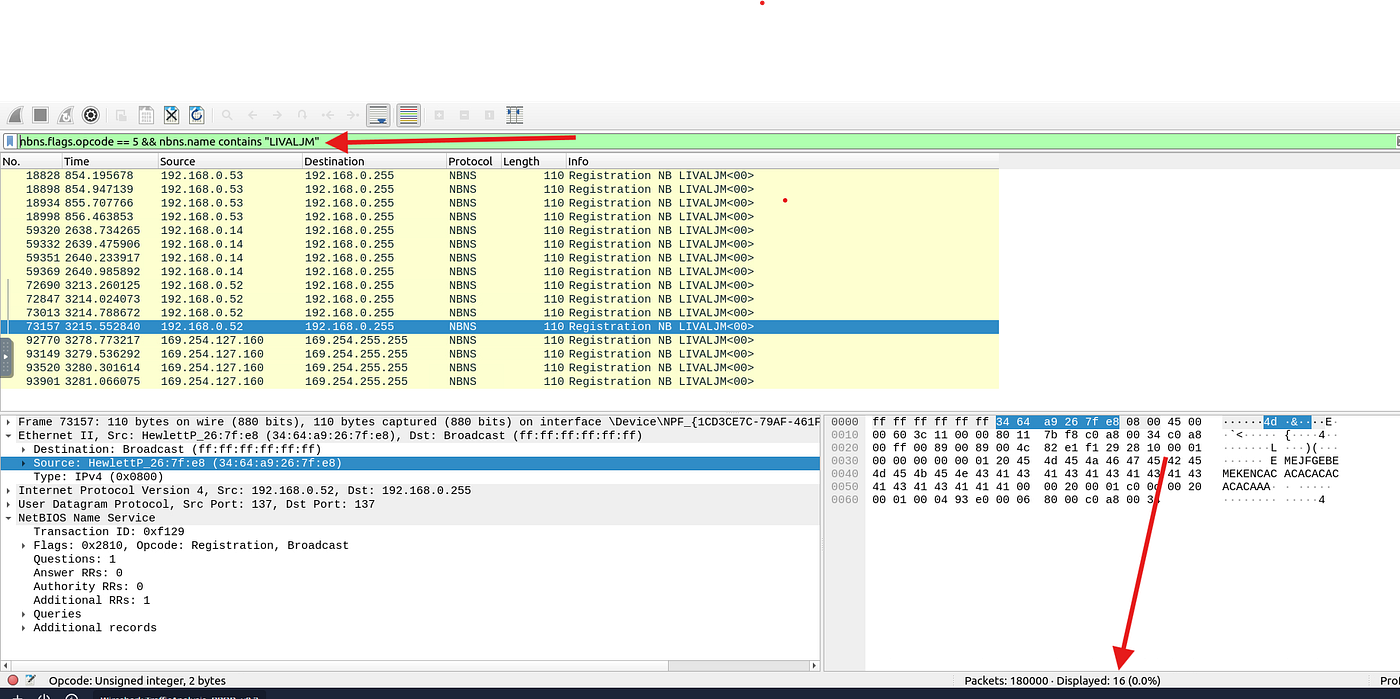Jump to the first packet icon
This screenshot has width=1400, height=699.
(327, 115)
